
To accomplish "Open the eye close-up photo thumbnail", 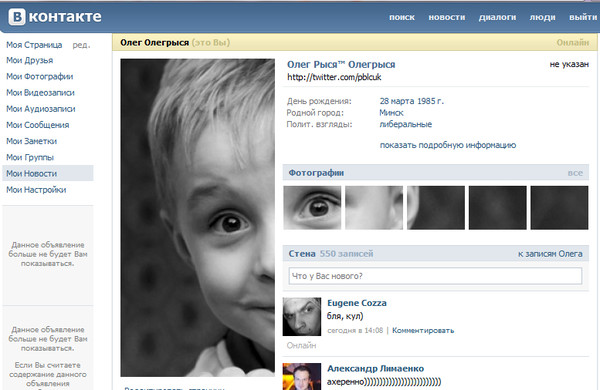I will [312, 208].
